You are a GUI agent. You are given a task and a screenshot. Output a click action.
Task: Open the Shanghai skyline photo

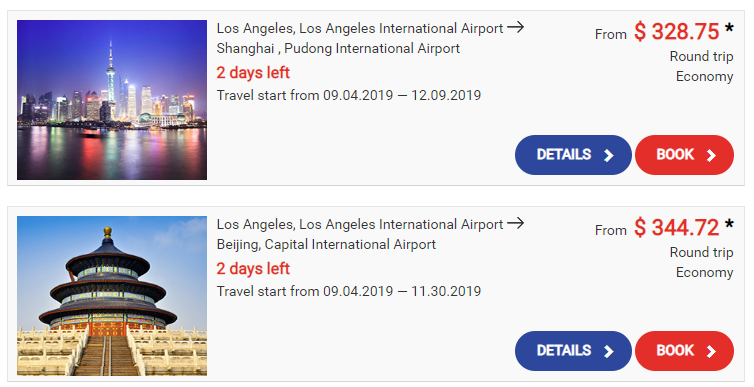pos(112,100)
